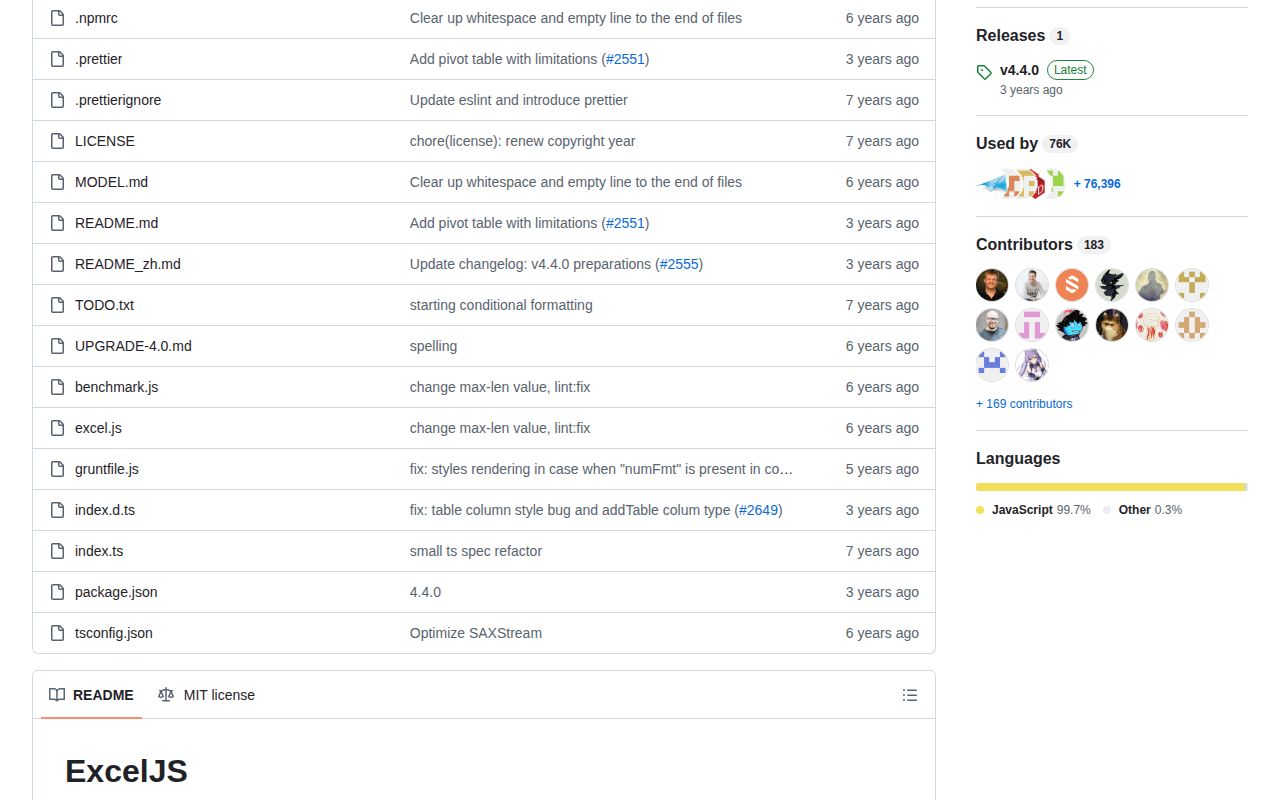
Task: Open the README_zh.md file
Action: point(128,264)
